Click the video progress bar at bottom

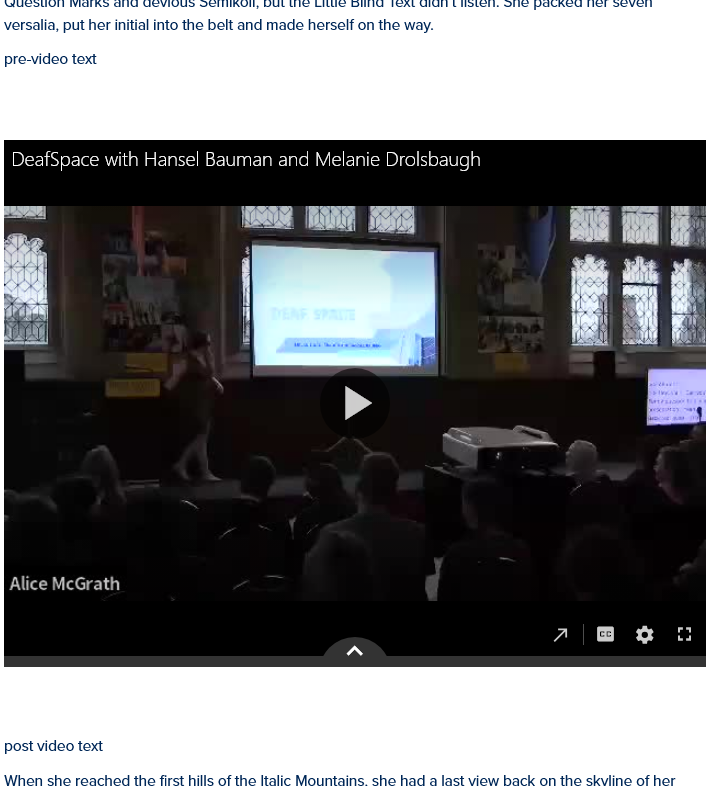354,662
